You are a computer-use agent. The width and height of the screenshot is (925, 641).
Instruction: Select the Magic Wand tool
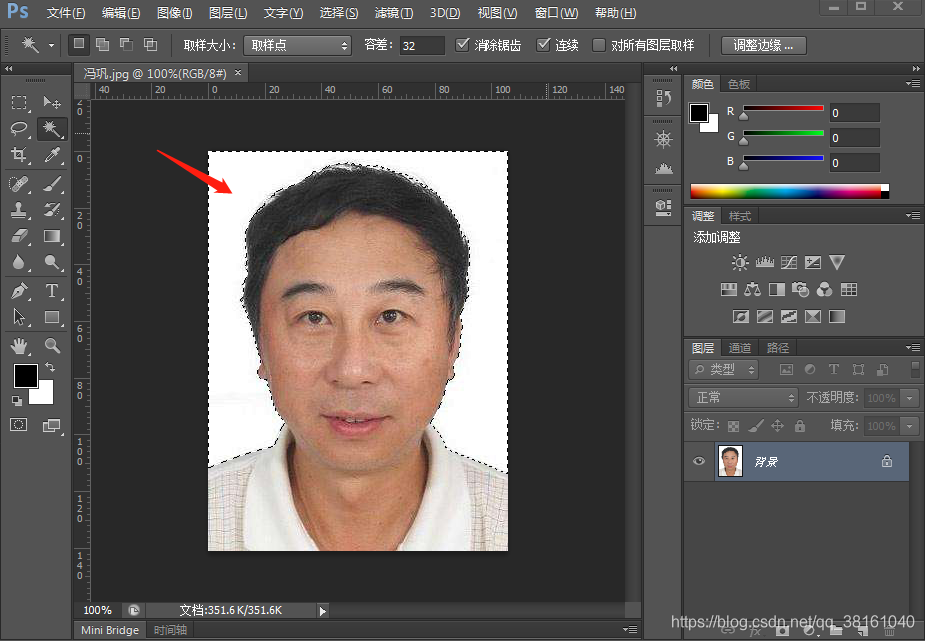pyautogui.click(x=53, y=129)
